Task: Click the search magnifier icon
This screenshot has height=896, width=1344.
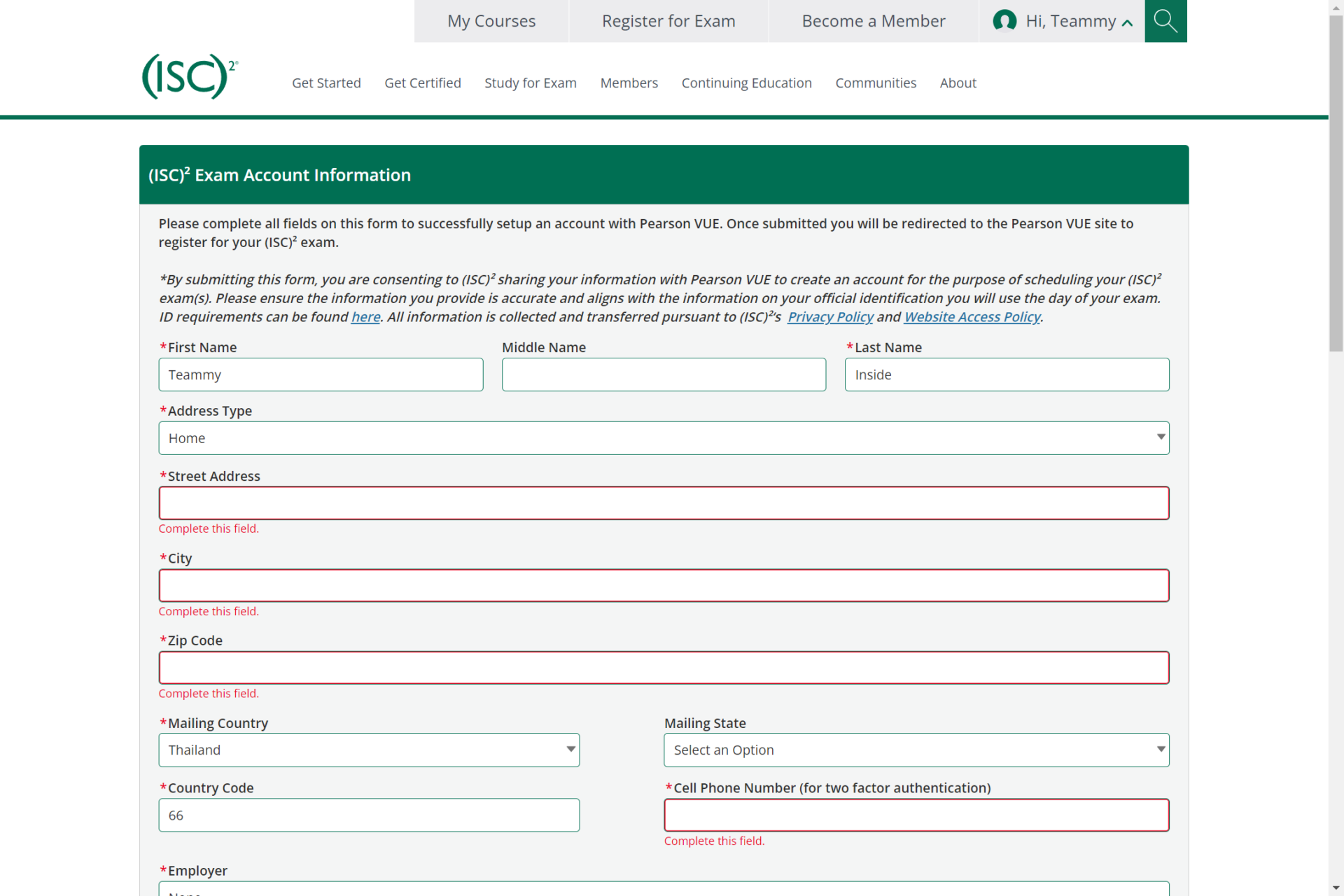Action: [1165, 21]
